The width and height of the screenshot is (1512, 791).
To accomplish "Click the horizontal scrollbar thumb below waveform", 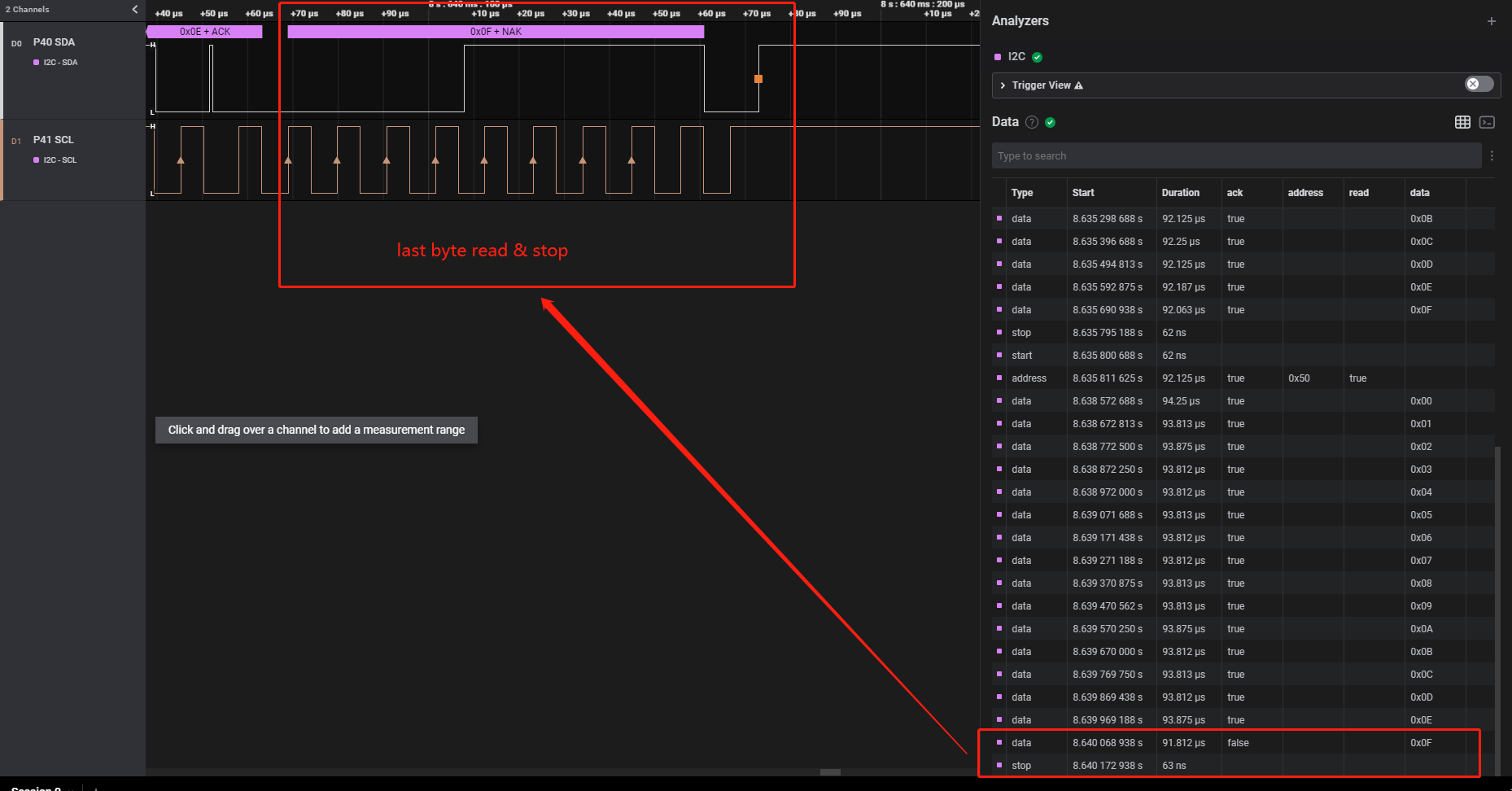I will [x=830, y=772].
